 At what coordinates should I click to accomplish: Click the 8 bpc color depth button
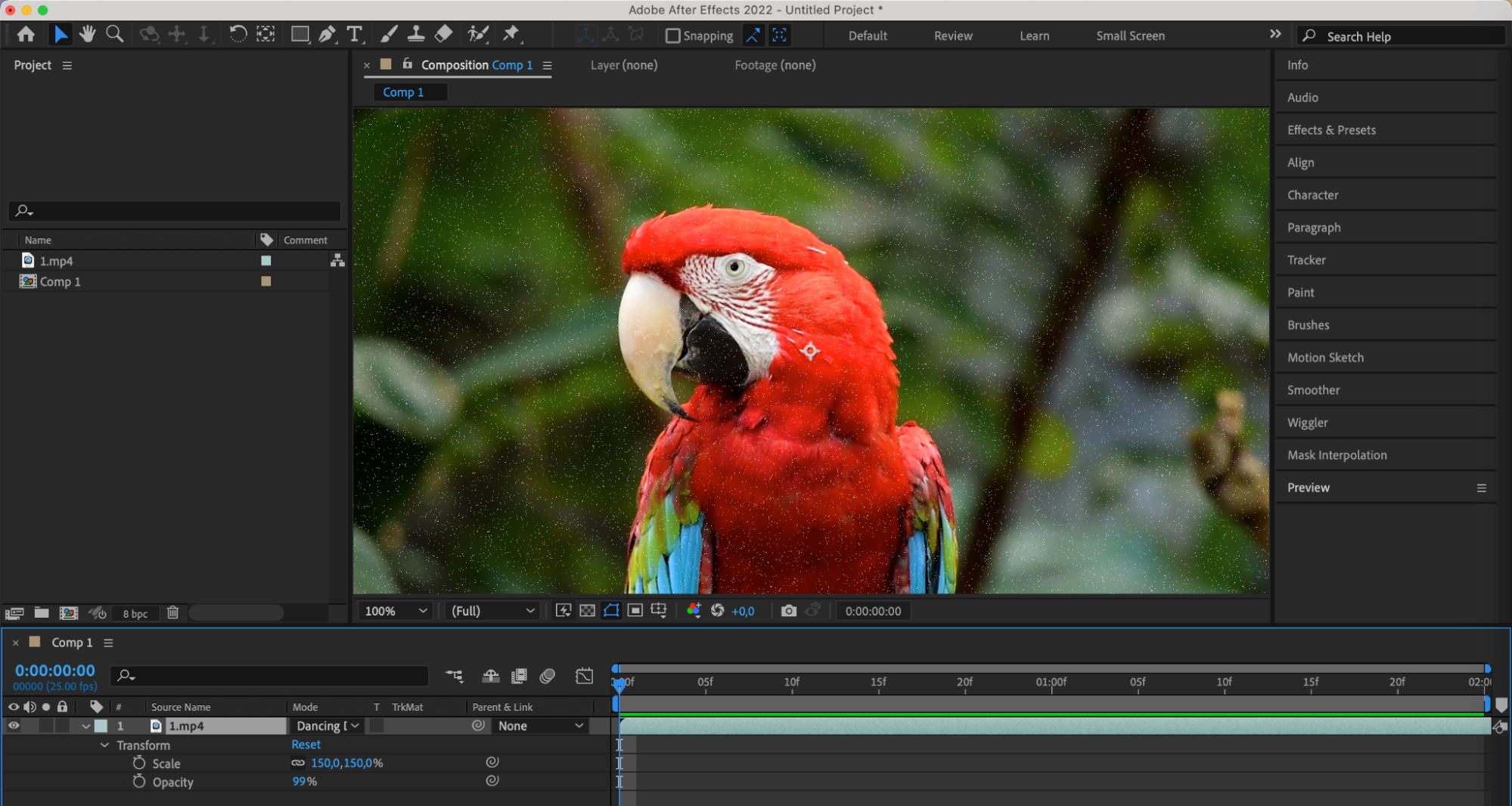coord(135,614)
